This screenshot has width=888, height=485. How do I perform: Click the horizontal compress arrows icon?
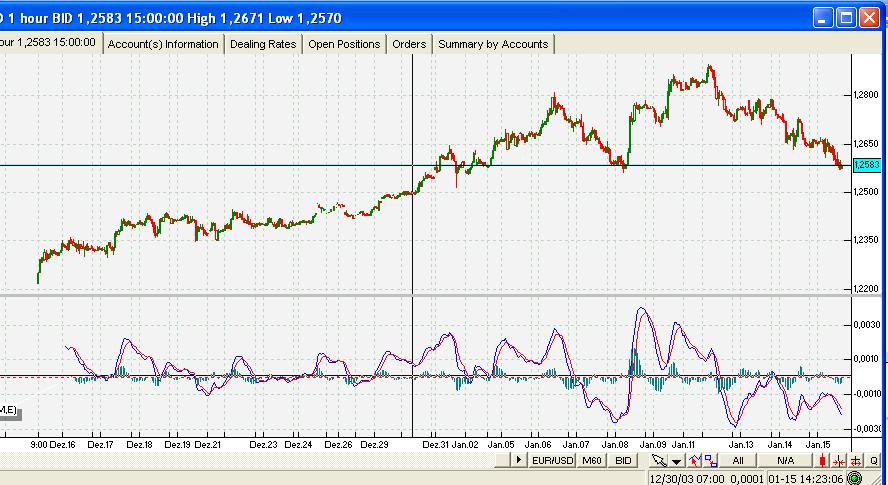click(839, 460)
